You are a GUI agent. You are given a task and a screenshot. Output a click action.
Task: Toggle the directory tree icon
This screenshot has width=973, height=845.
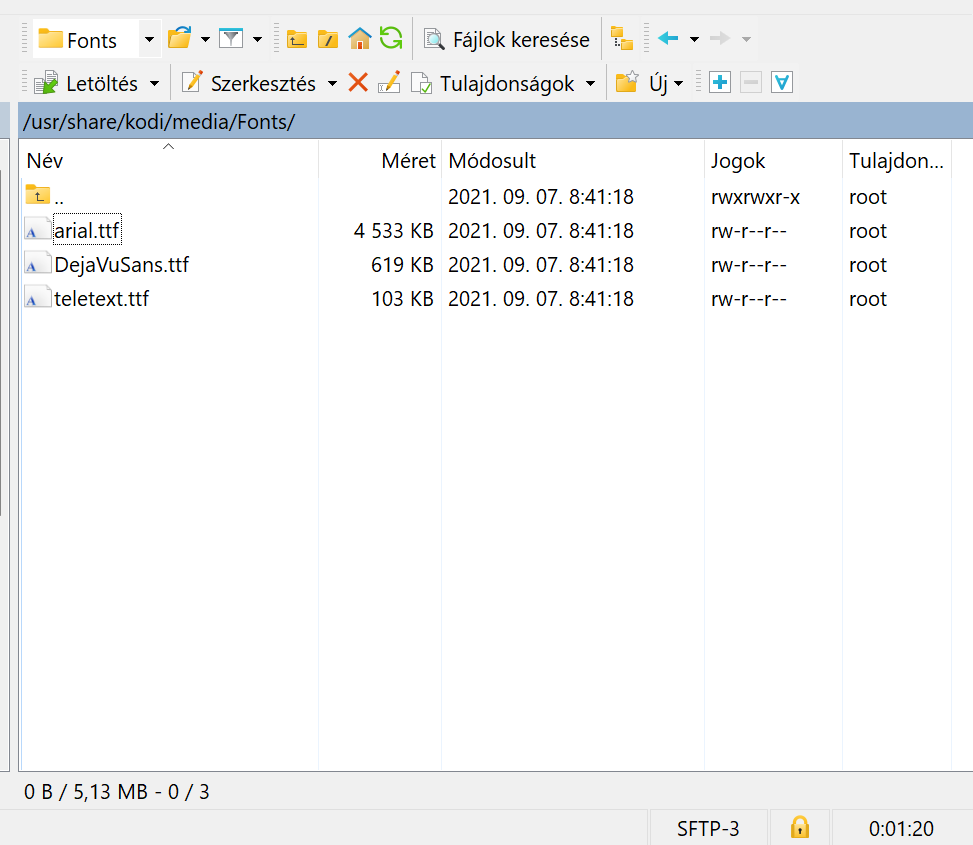point(622,38)
